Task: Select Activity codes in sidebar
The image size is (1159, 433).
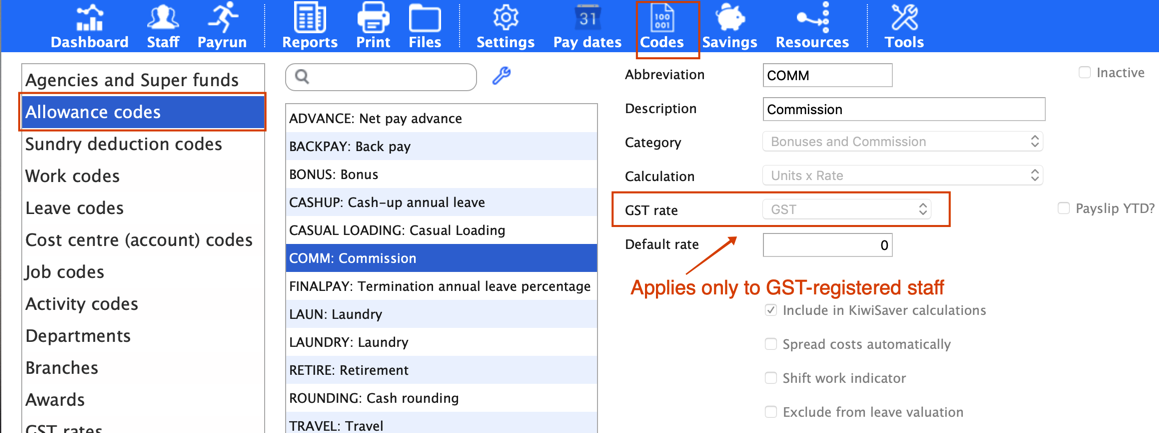Action: point(143,304)
